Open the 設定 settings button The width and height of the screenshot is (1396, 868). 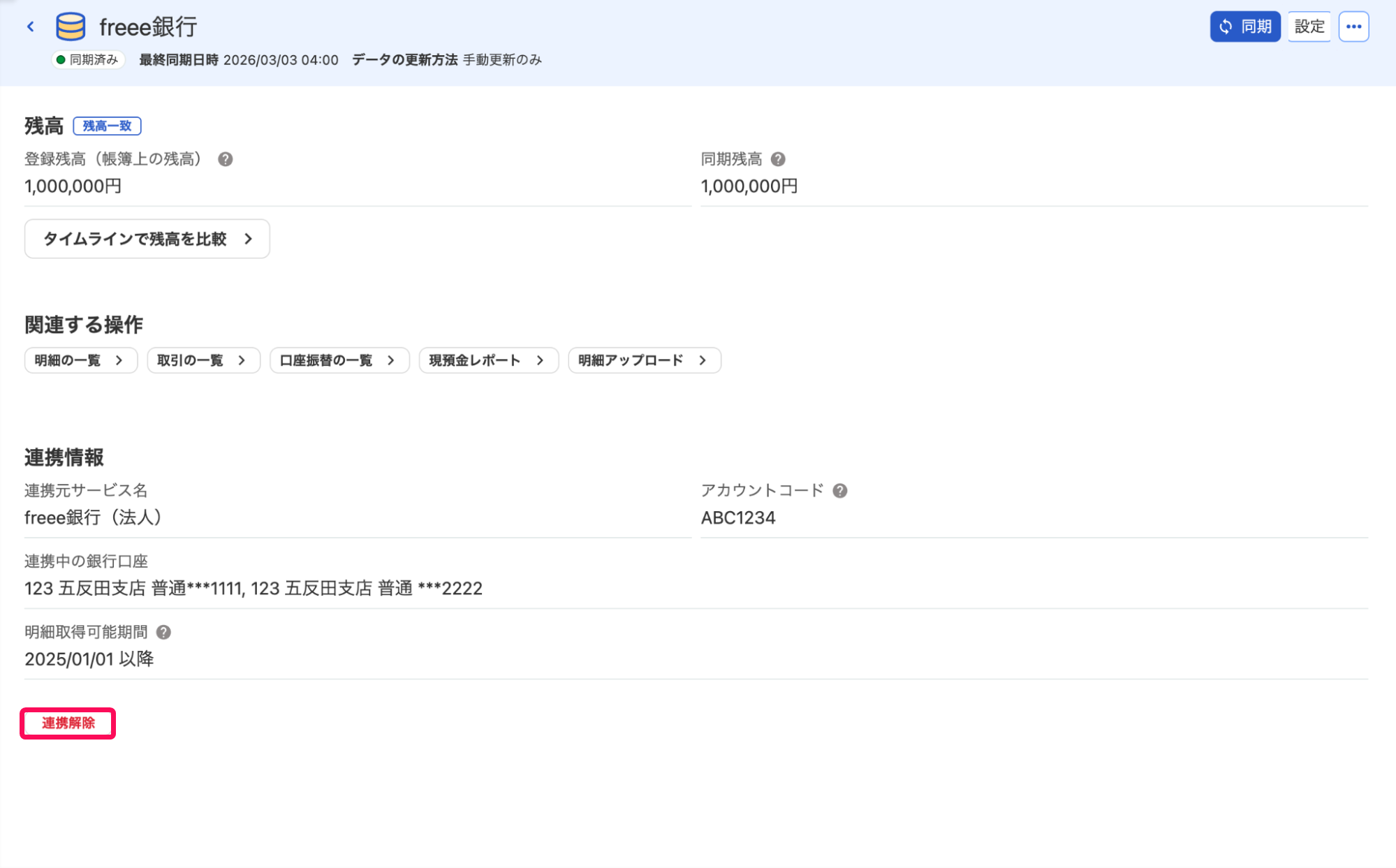pyautogui.click(x=1309, y=27)
